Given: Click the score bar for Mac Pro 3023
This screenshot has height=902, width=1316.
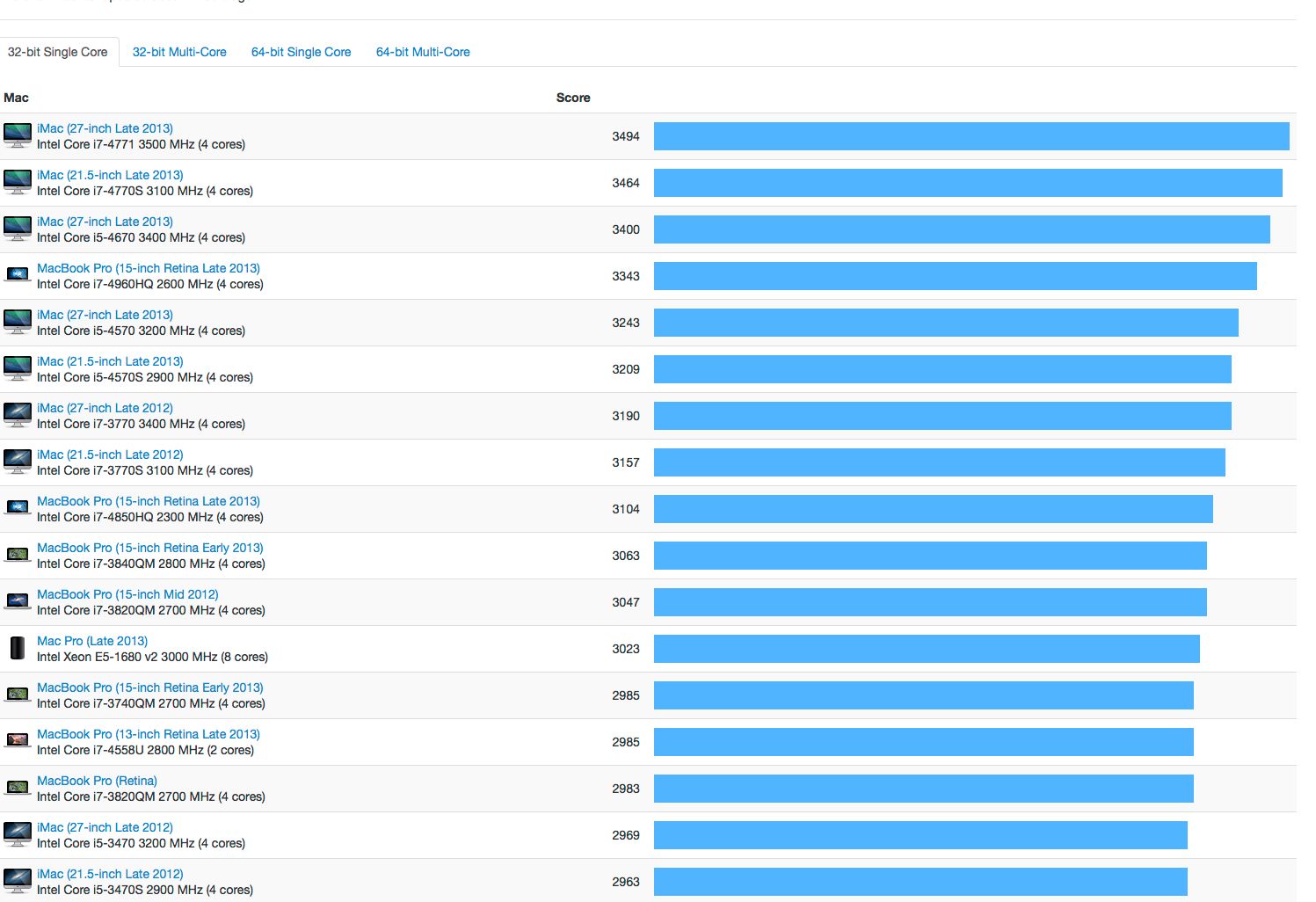Looking at the screenshot, I should (927, 649).
